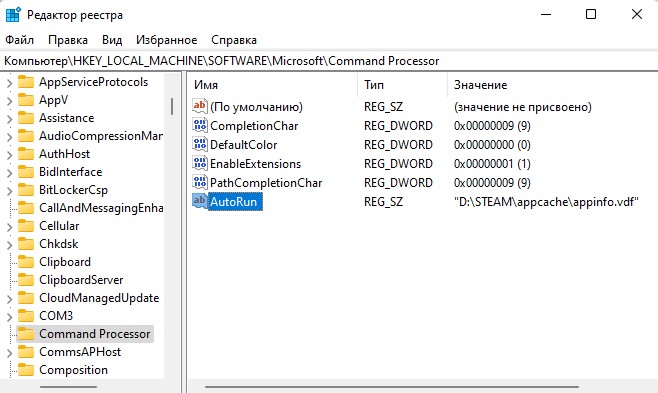Expand the AppServiceProtocols key

(9, 83)
